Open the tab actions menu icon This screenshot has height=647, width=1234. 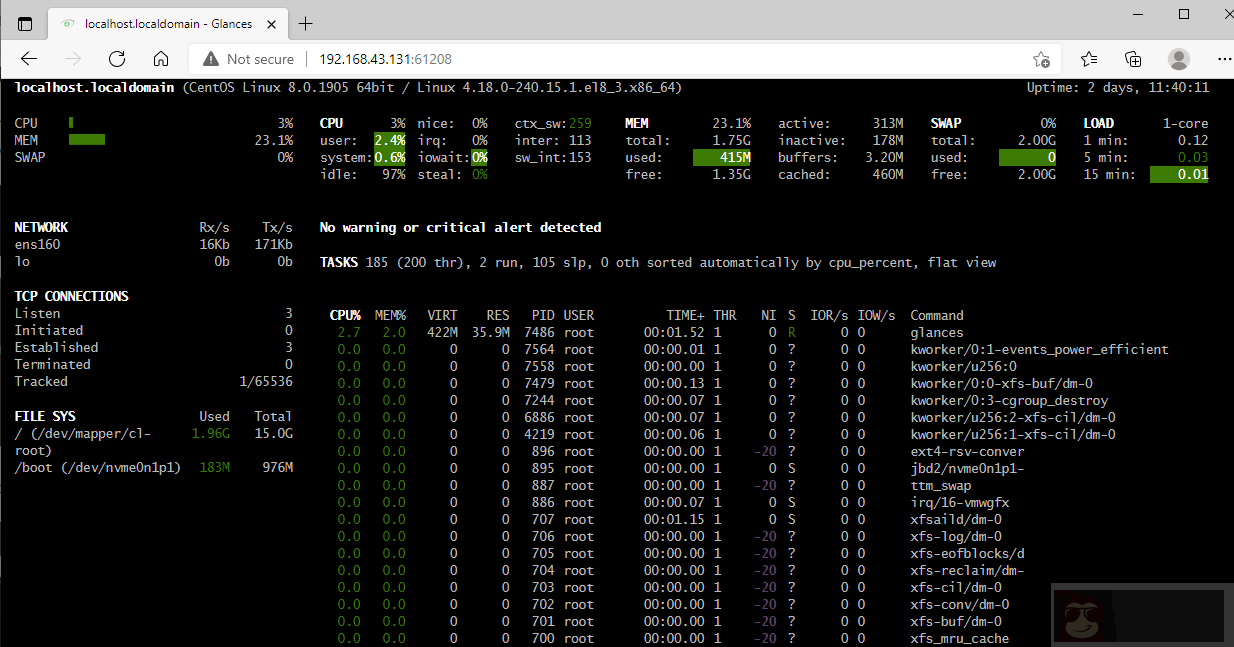coord(25,23)
